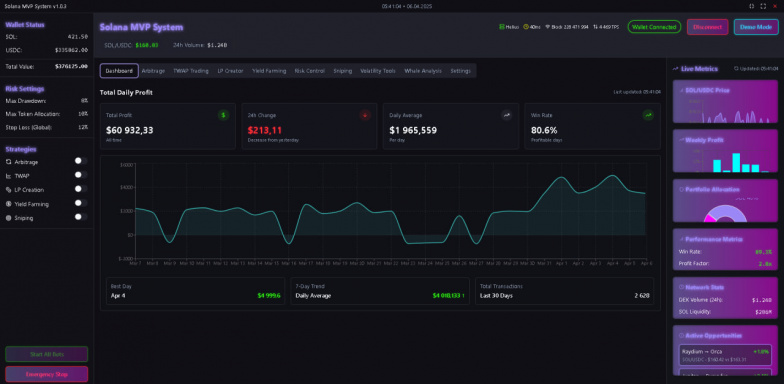Click the Helius RPC status icon
This screenshot has height=384, width=784.
pos(502,27)
